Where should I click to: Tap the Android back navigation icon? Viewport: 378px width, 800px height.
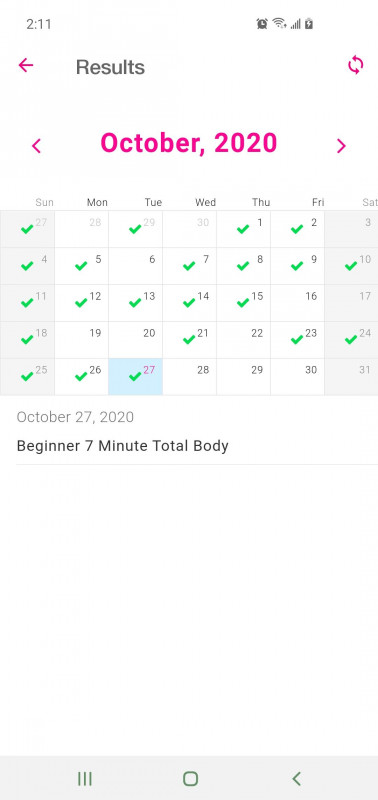click(x=296, y=779)
